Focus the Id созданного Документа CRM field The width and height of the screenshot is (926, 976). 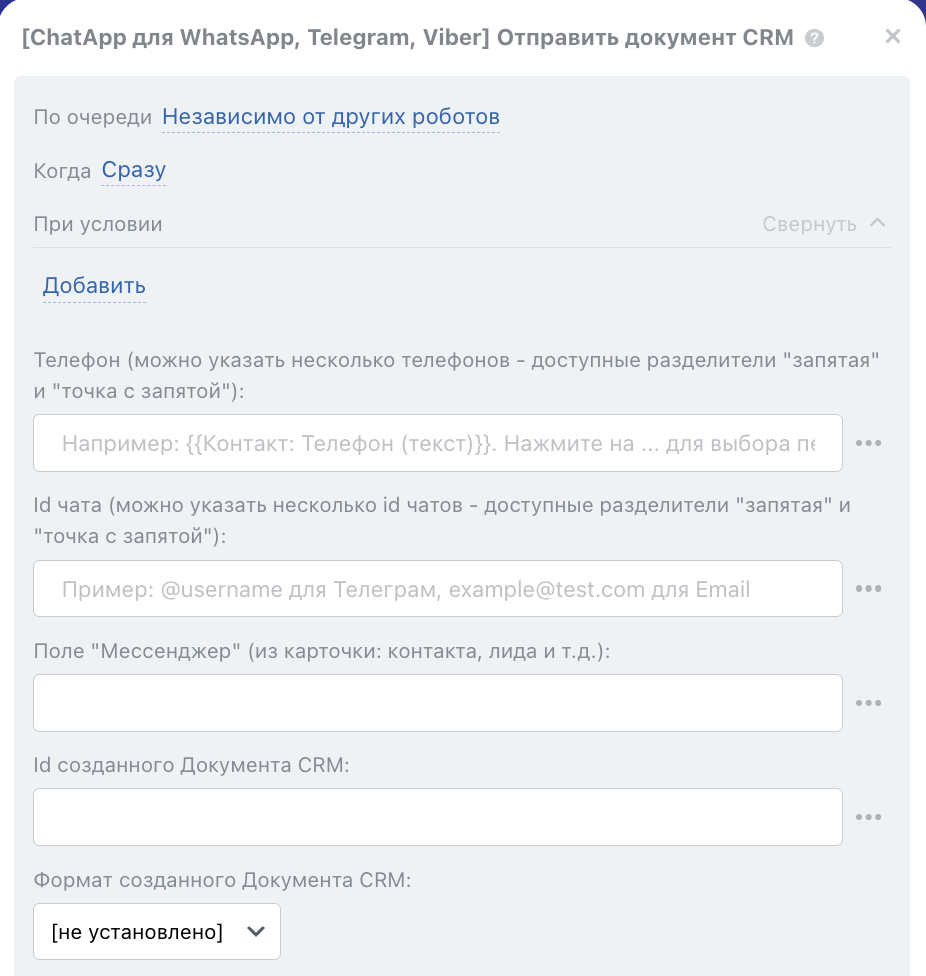pyautogui.click(x=438, y=817)
